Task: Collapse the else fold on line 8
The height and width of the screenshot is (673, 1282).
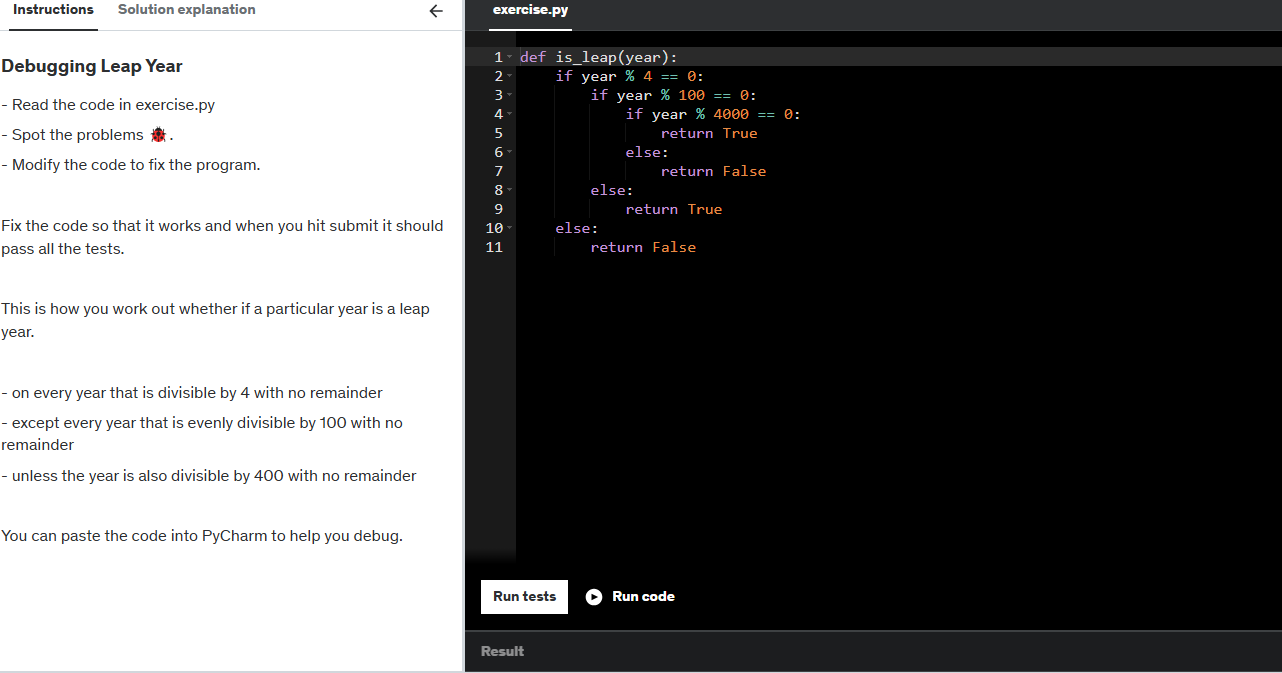Action: click(x=511, y=191)
